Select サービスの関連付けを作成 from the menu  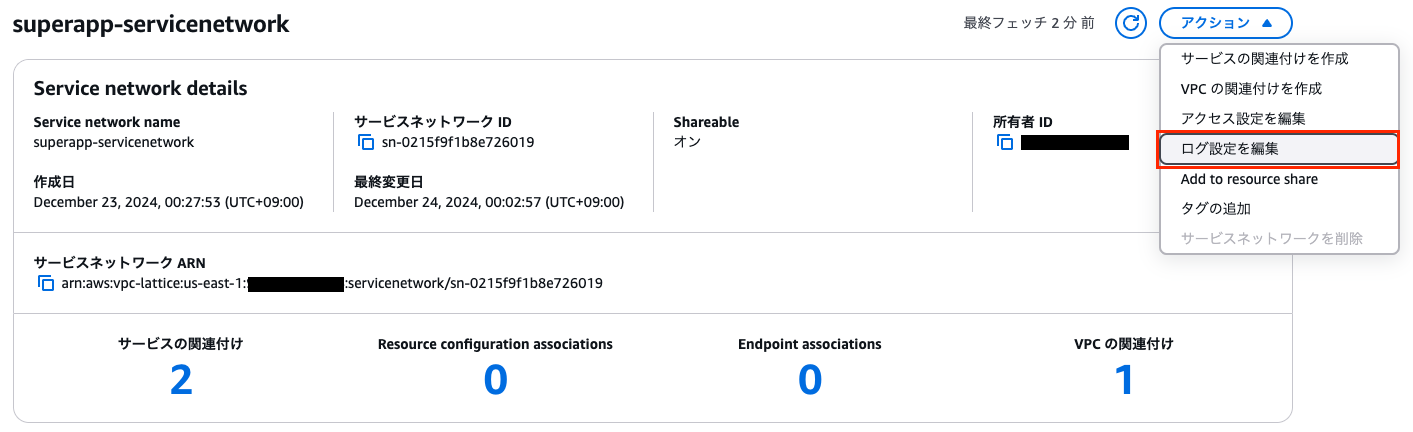click(x=1264, y=59)
